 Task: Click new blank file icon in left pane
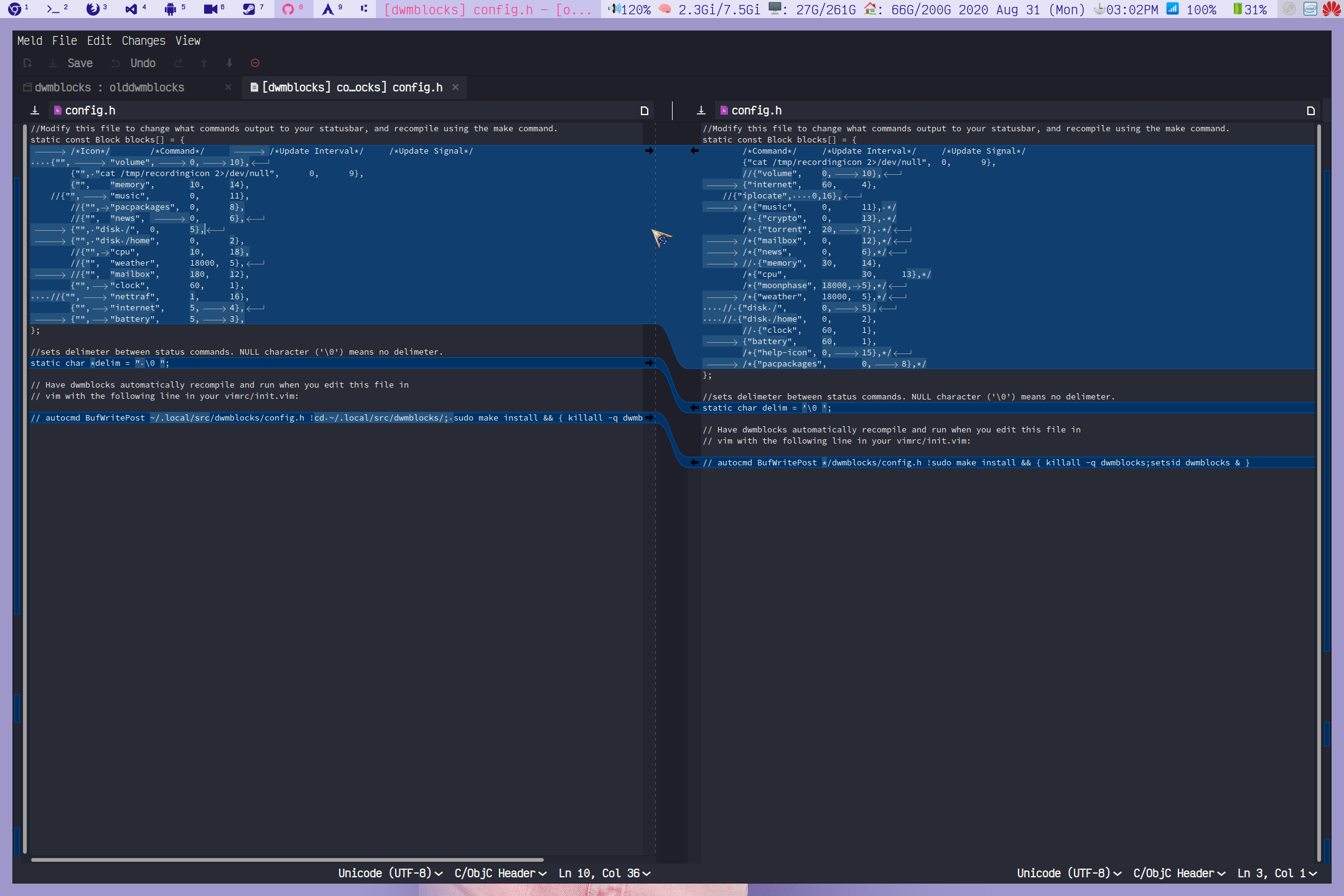pos(645,111)
